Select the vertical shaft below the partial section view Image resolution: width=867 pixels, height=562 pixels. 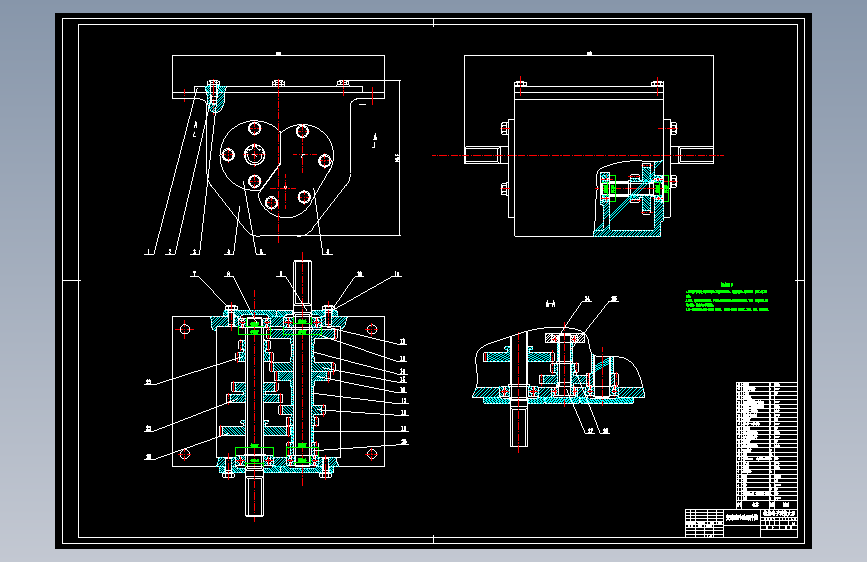tap(519, 425)
